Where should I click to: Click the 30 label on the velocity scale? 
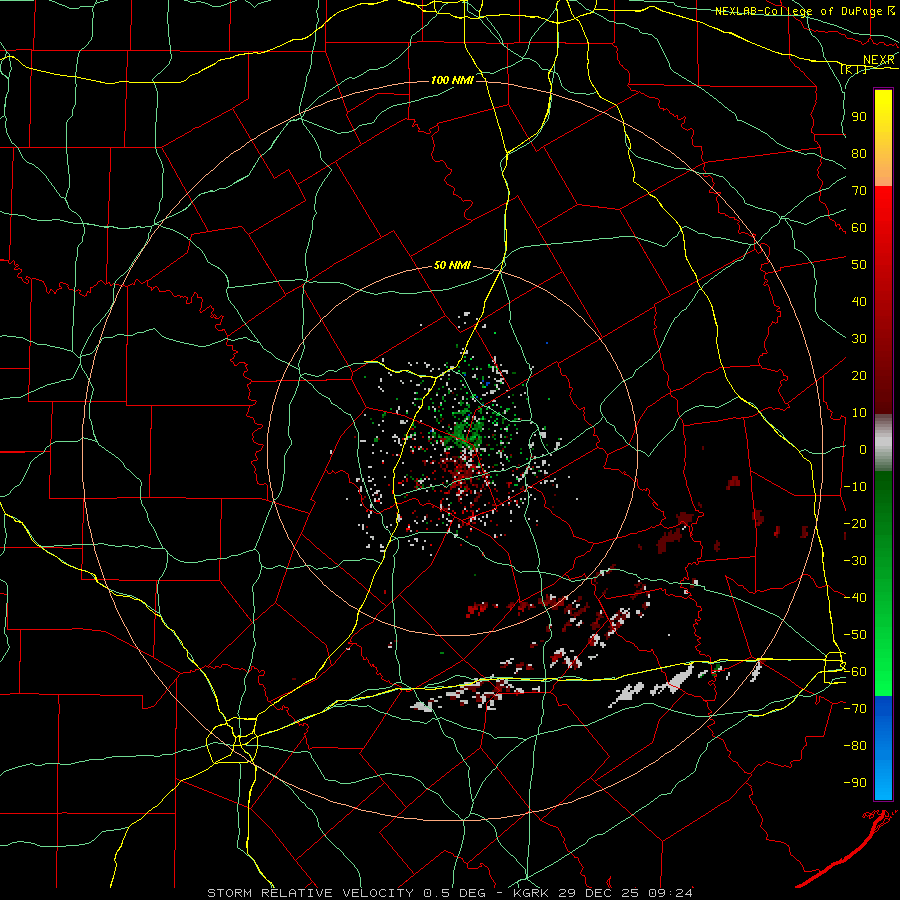click(859, 339)
